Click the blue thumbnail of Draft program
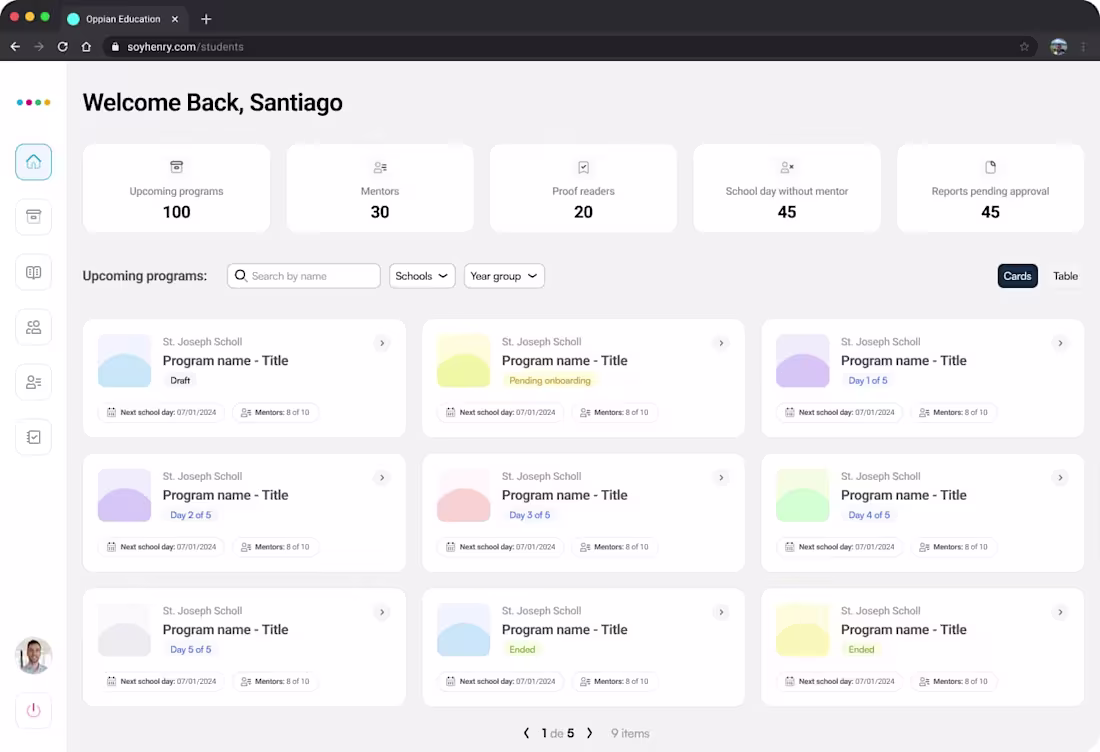The height and width of the screenshot is (752, 1100). pyautogui.click(x=124, y=361)
